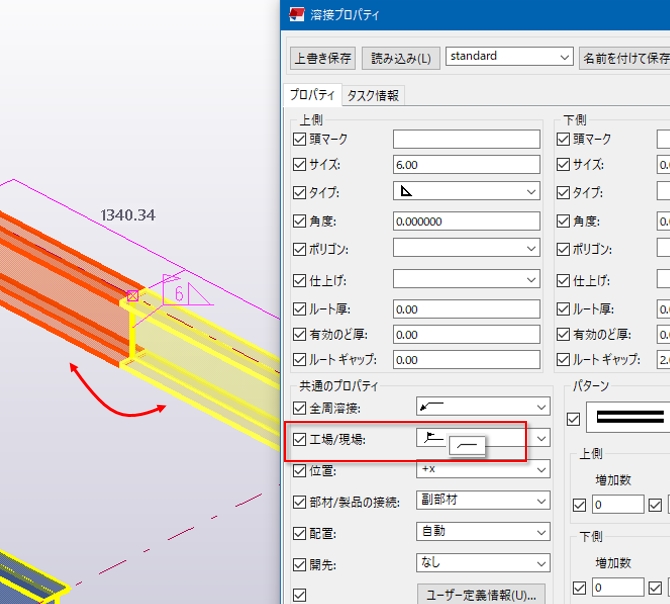Select the plain line weld option popup

(x=467, y=446)
